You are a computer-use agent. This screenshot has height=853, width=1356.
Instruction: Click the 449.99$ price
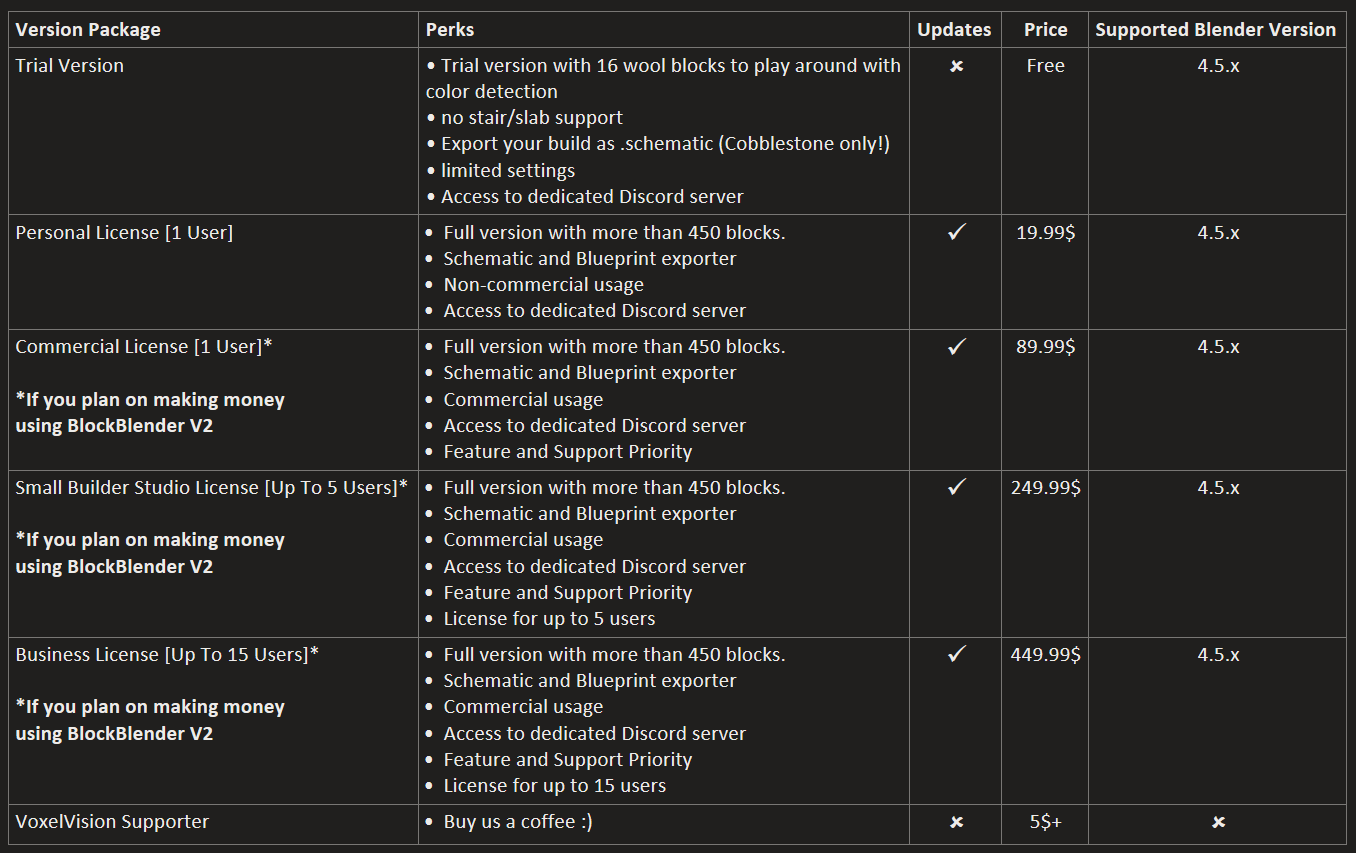pos(1045,655)
